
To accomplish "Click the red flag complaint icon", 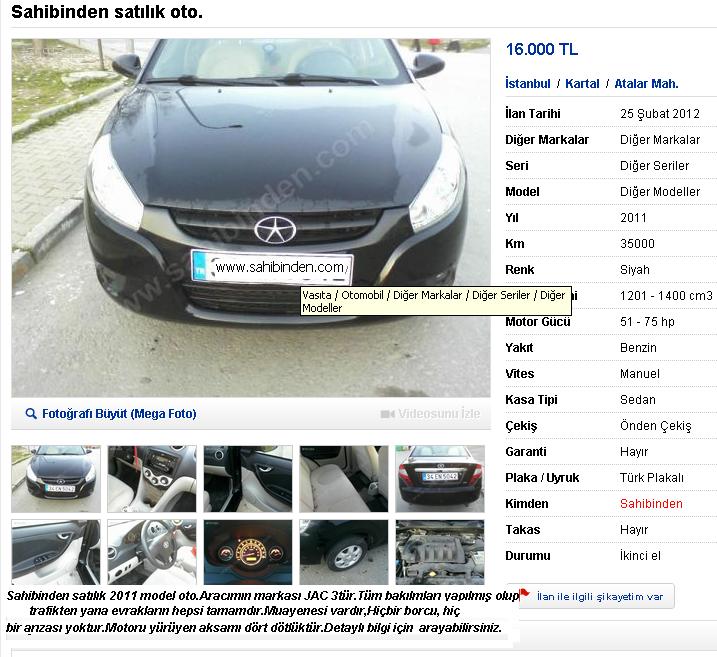I will coord(524,593).
